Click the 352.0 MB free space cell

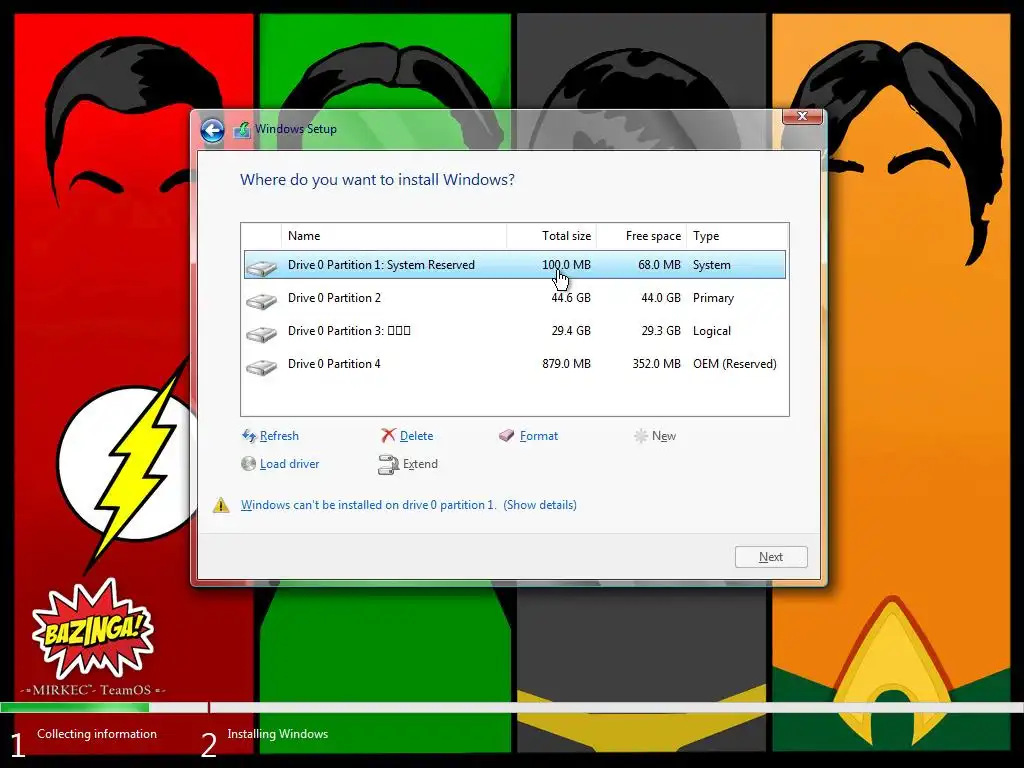[x=656, y=364]
